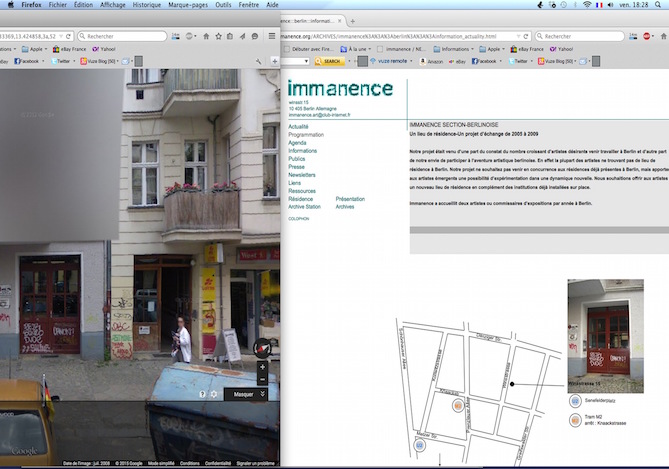Zoom in with Street View plus button
Viewport: 669px width, 469px height.
point(262,367)
